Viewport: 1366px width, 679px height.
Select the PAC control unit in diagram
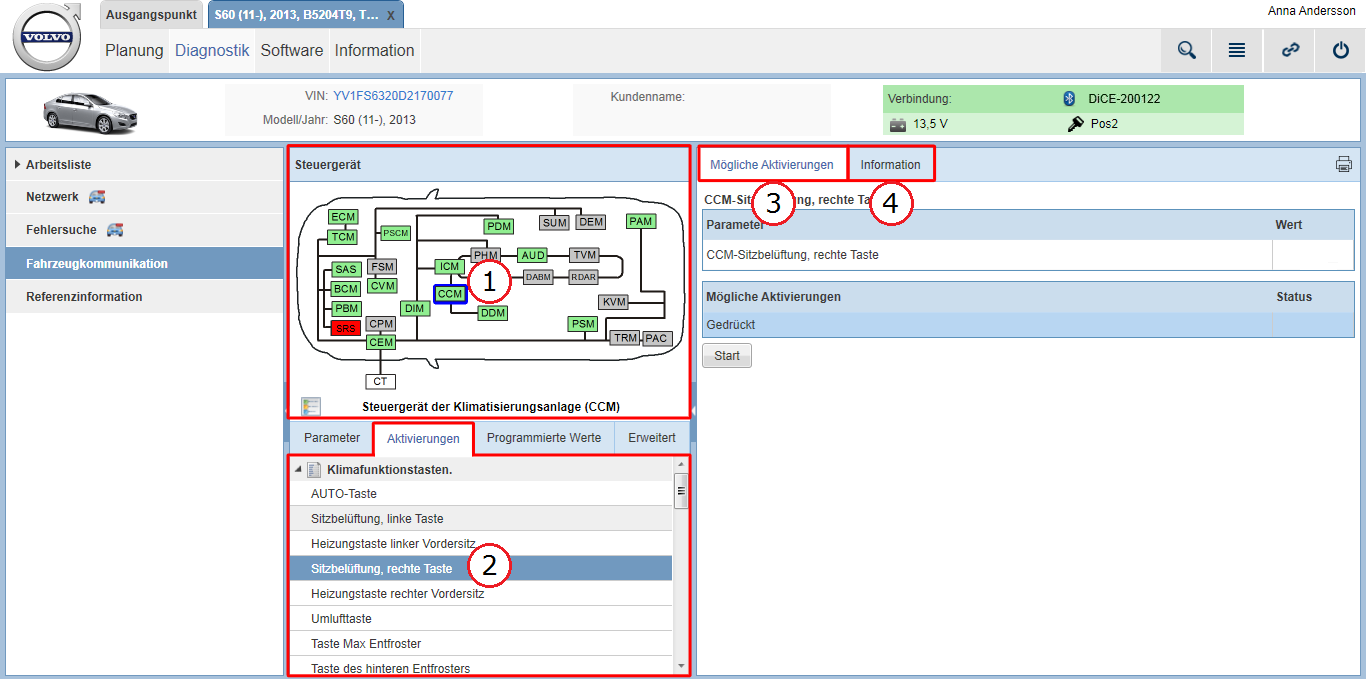tap(656, 338)
